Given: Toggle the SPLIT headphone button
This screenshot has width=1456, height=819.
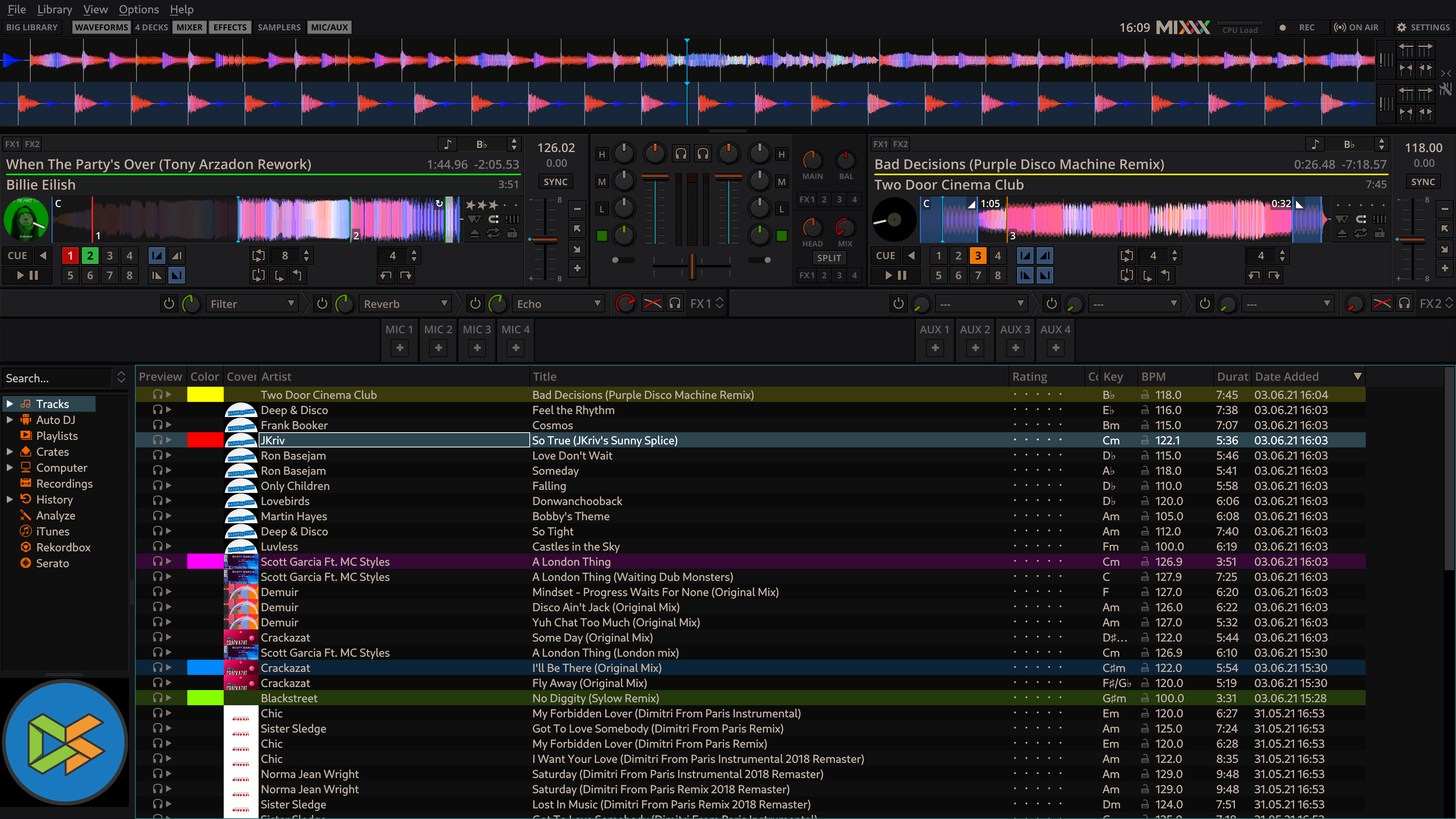Looking at the screenshot, I should tap(828, 258).
